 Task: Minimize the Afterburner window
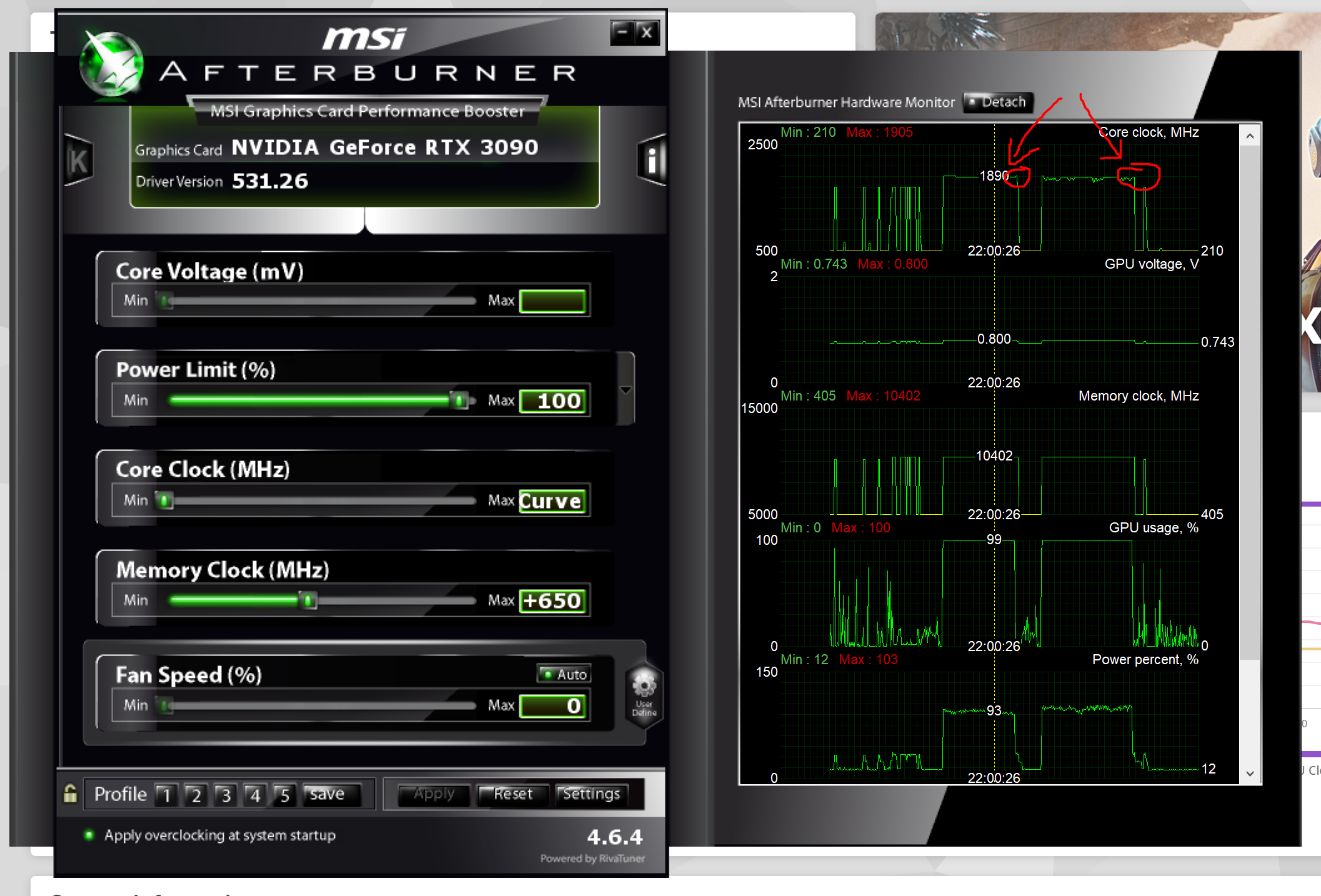pos(622,32)
